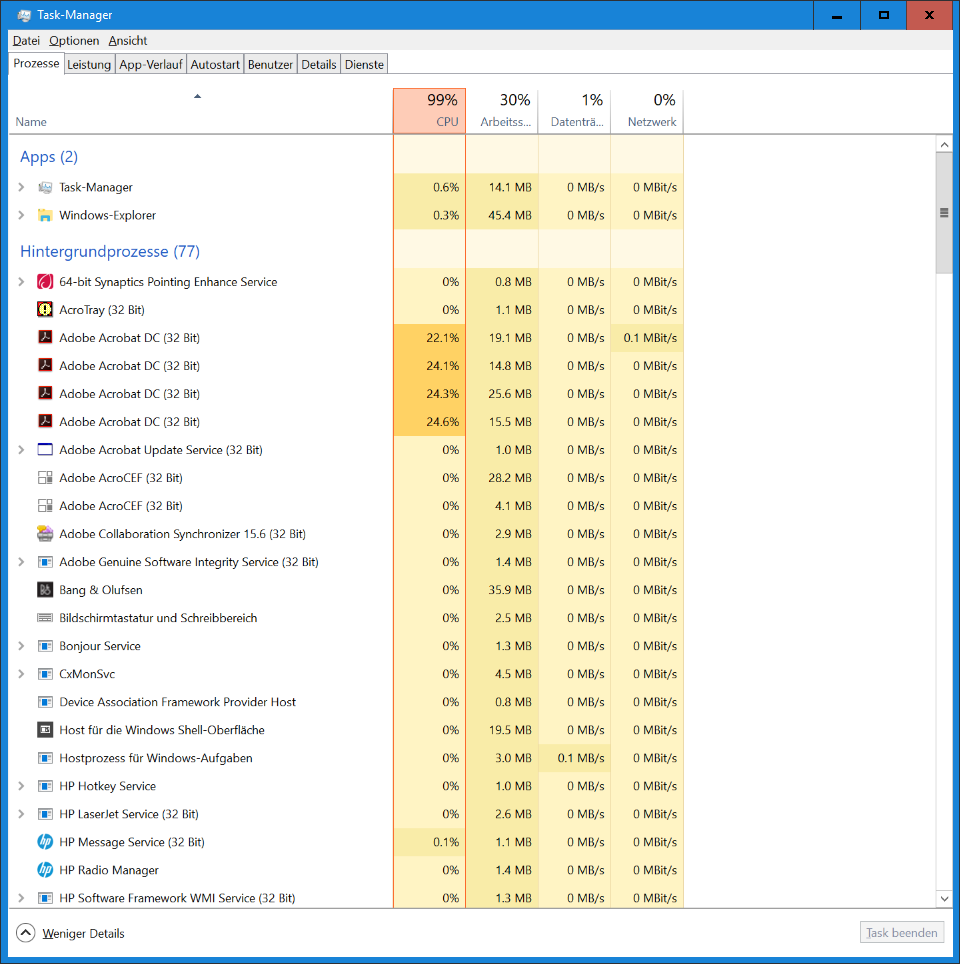Expand Adobe Genuine Software Integrity Service
Viewport: 964px width, 964px height.
[x=22, y=562]
